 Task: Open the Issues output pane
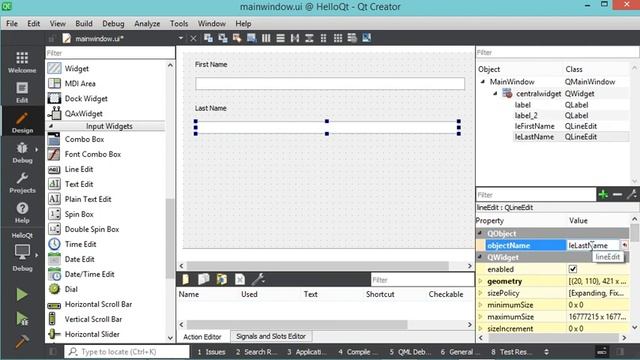pos(211,352)
